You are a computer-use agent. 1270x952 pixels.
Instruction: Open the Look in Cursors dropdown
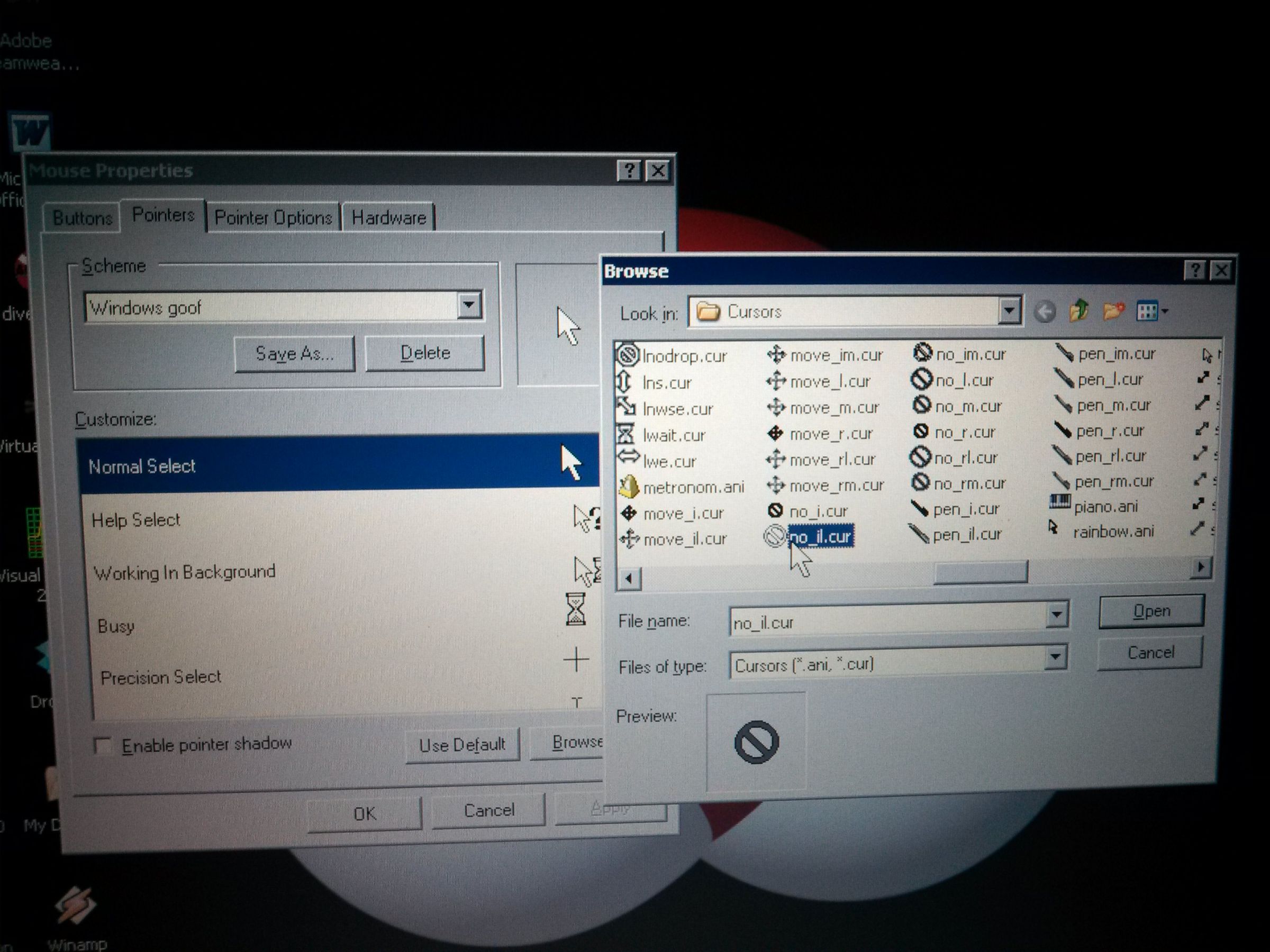[1009, 311]
